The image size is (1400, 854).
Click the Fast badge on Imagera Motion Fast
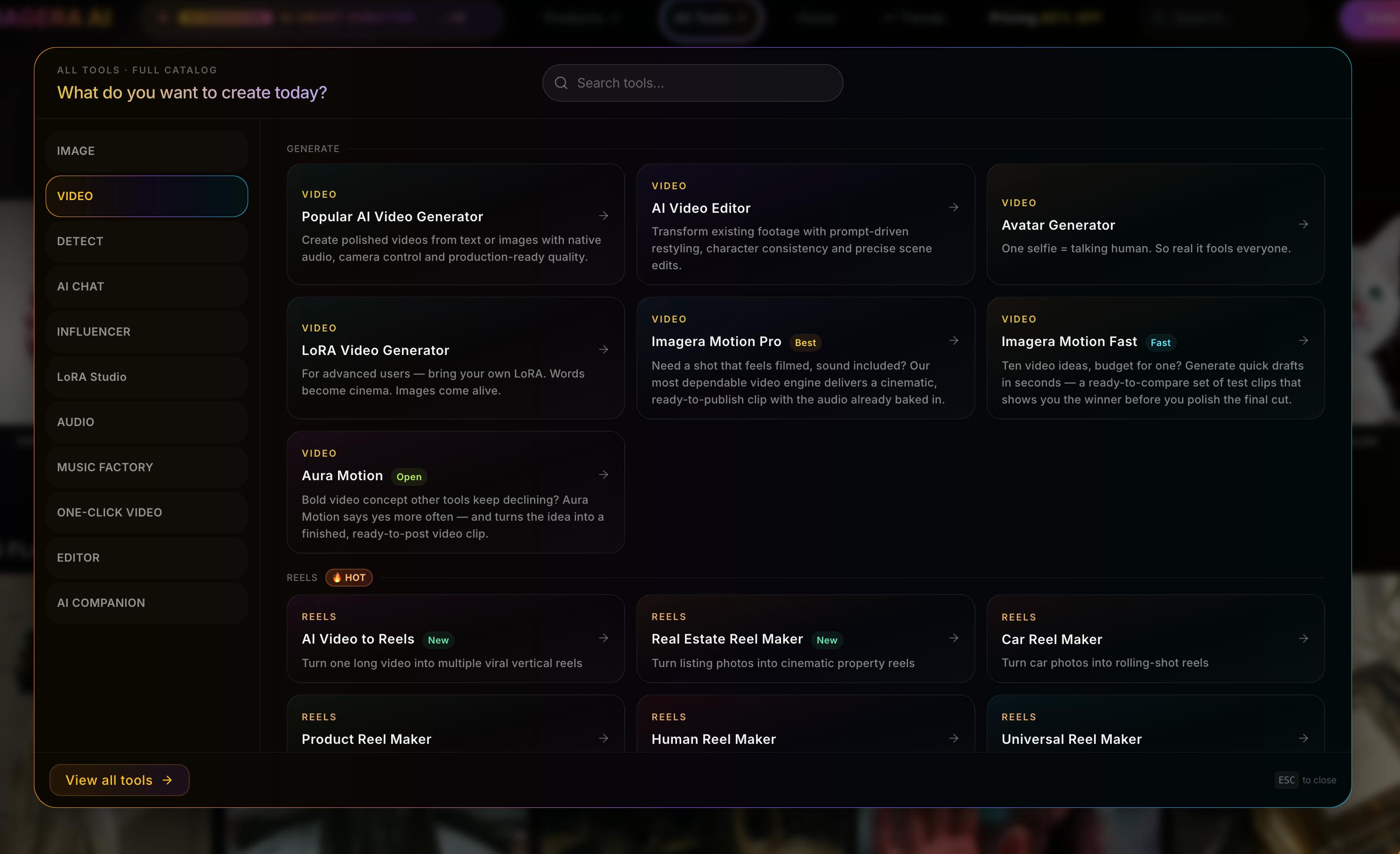click(x=1160, y=342)
